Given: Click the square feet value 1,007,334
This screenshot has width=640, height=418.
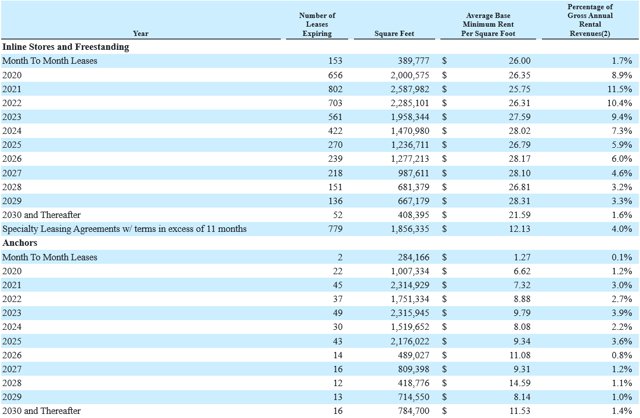Looking at the screenshot, I should pyautogui.click(x=410, y=271).
